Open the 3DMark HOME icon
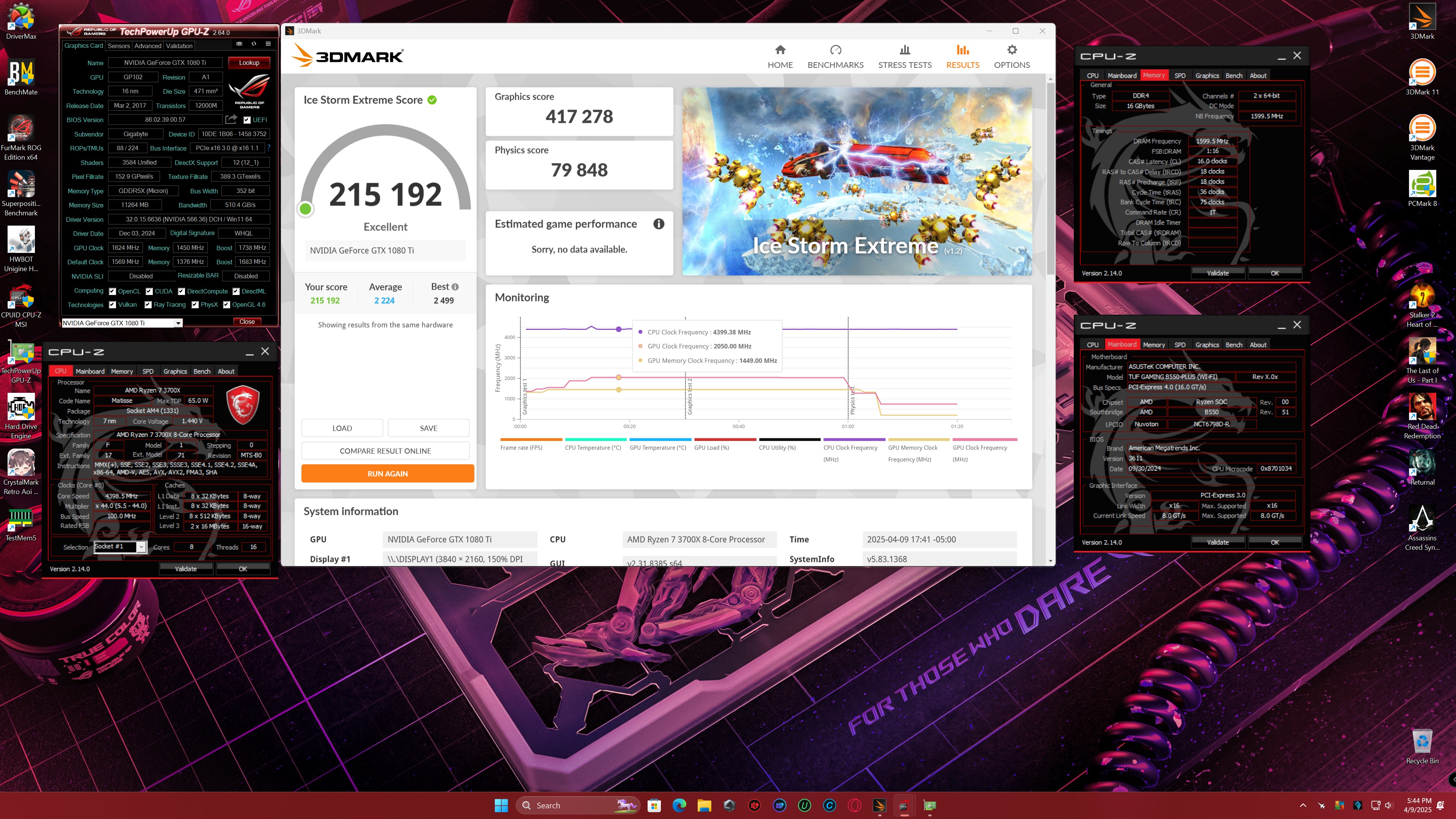 pyautogui.click(x=780, y=50)
